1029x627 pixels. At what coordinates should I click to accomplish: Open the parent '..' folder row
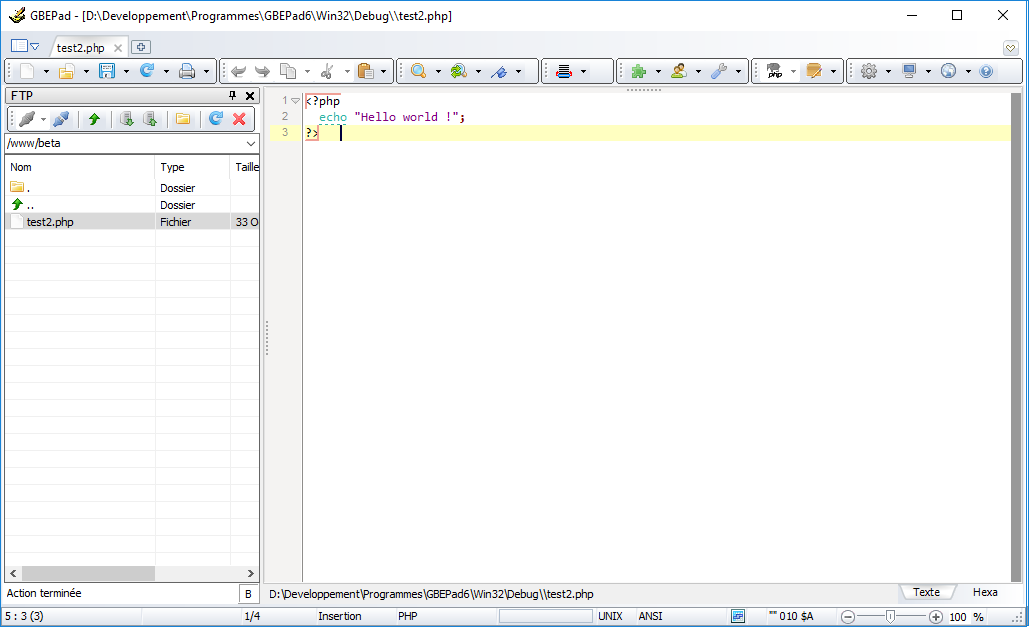click(133, 205)
